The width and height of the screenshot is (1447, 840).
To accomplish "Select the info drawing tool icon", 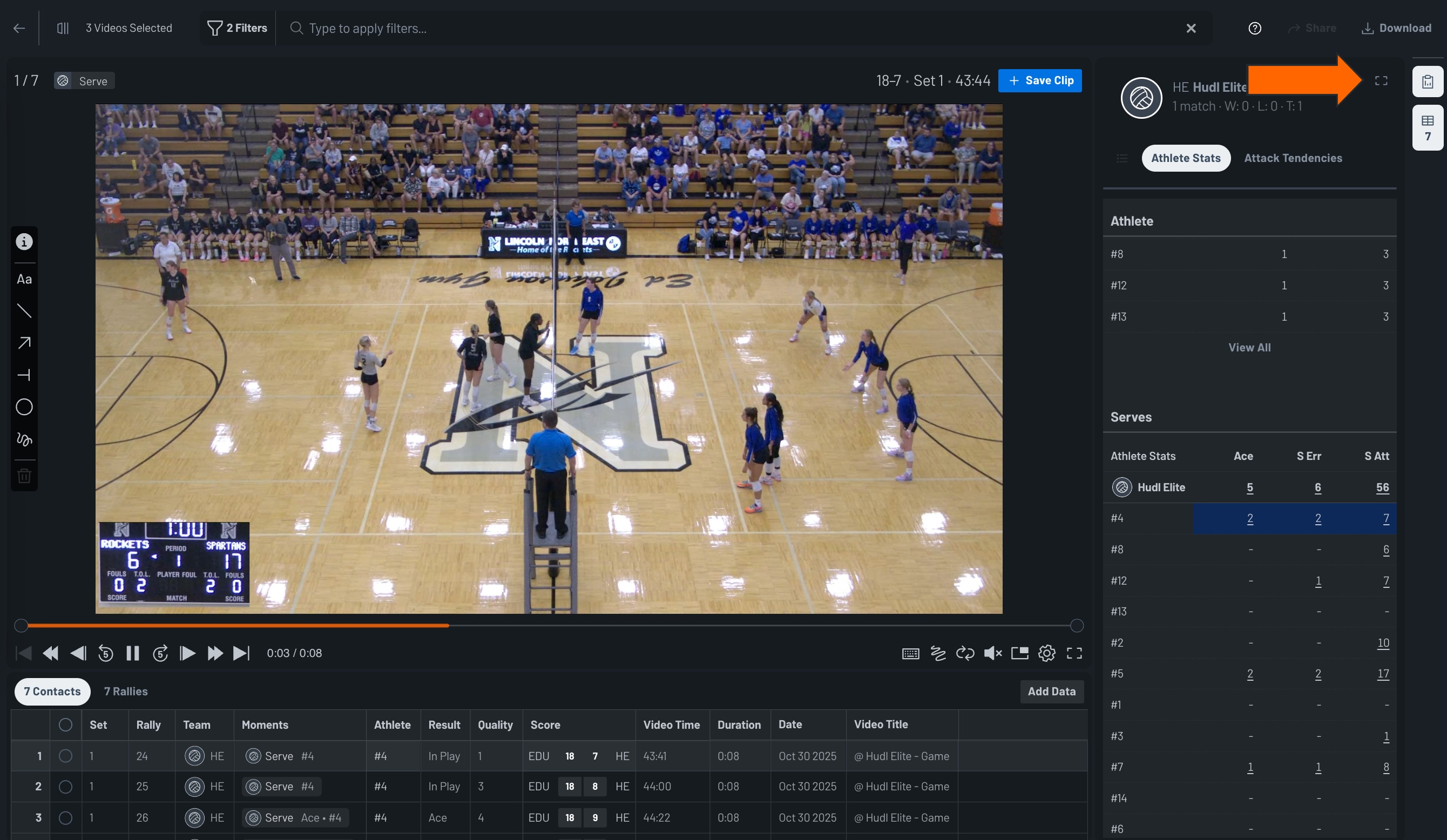I will tap(24, 242).
